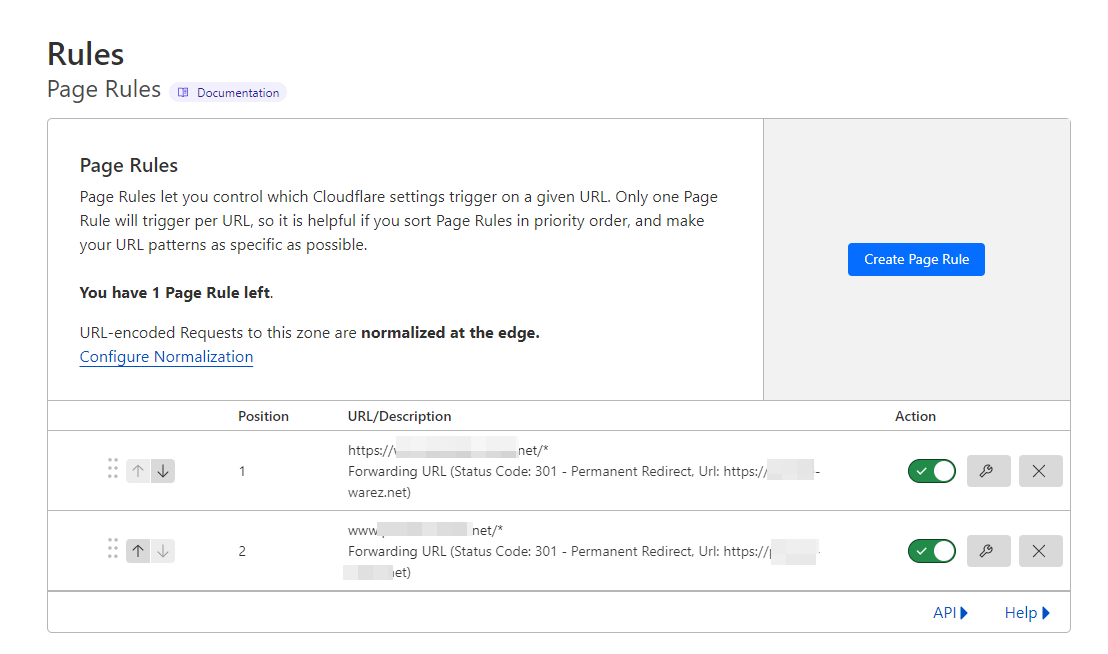Expand the Help section
Screen dimensions: 1108x654
click(x=1027, y=613)
